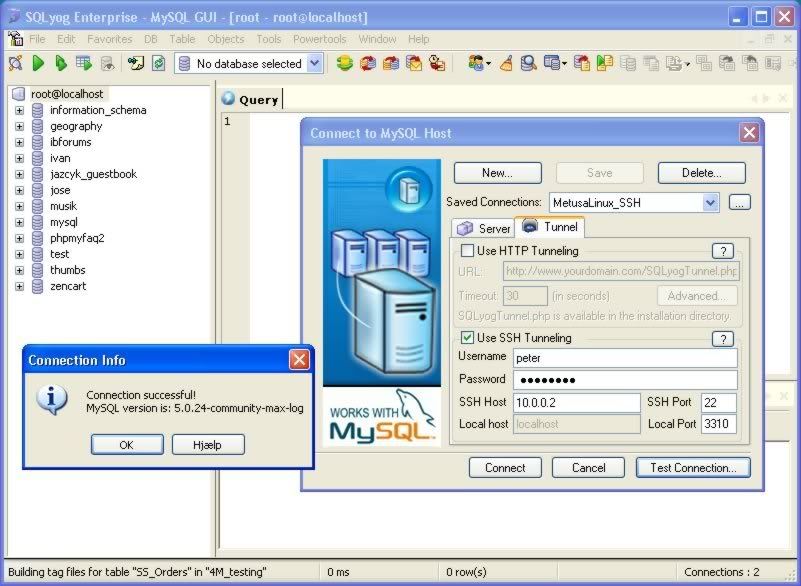
Task: Click the ellipsis button beside Saved Connections
Action: (x=739, y=202)
